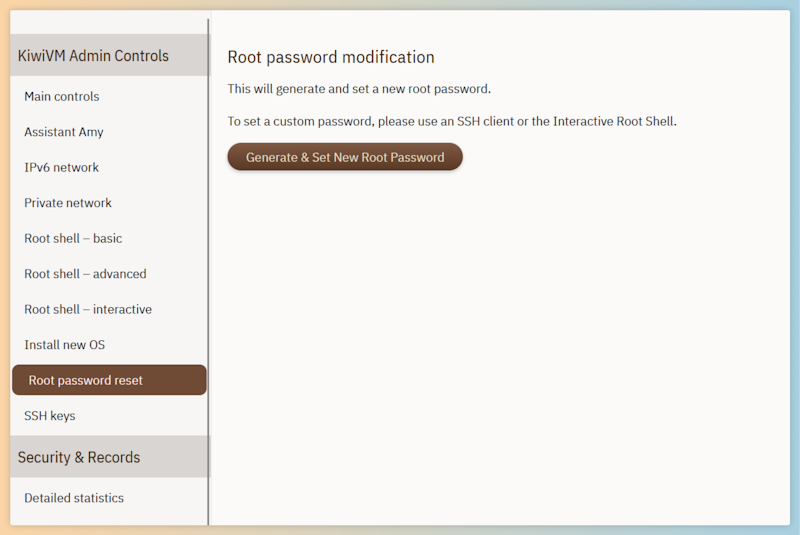The image size is (800, 535).
Task: Collapse the KiwiVM Admin Controls section header
Action: pos(109,55)
